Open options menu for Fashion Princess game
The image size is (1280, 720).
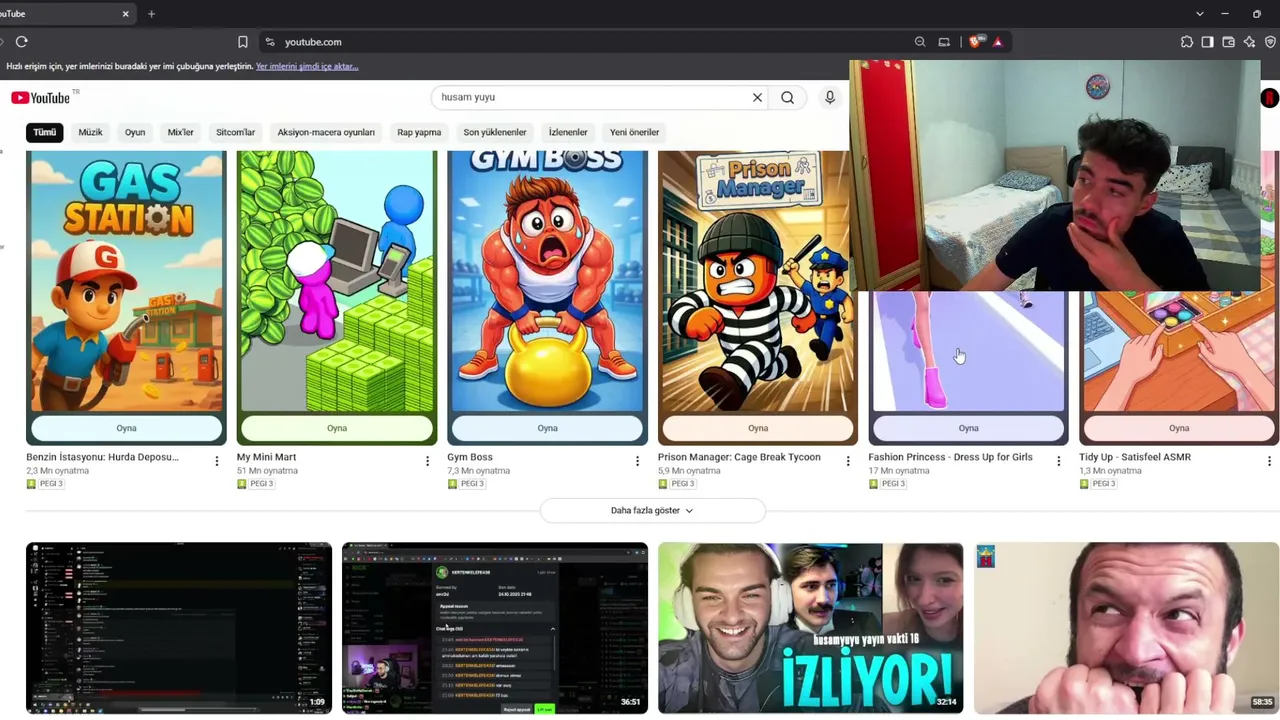(x=1058, y=461)
